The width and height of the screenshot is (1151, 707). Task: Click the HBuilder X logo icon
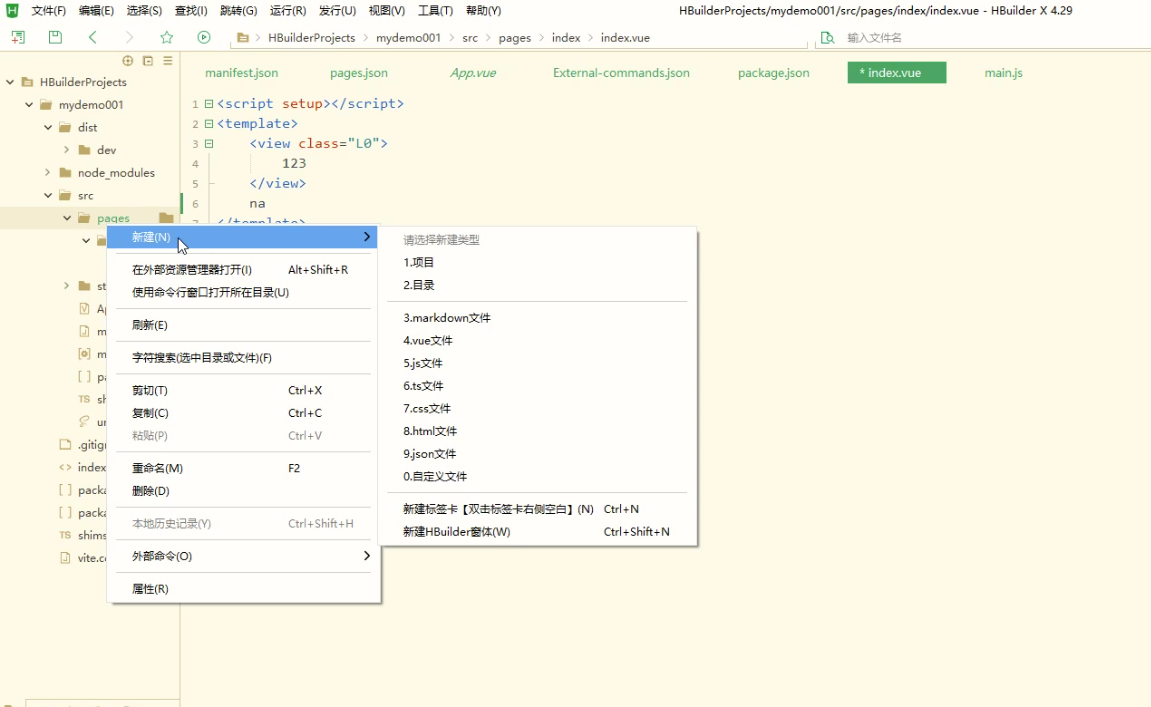tap(12, 10)
